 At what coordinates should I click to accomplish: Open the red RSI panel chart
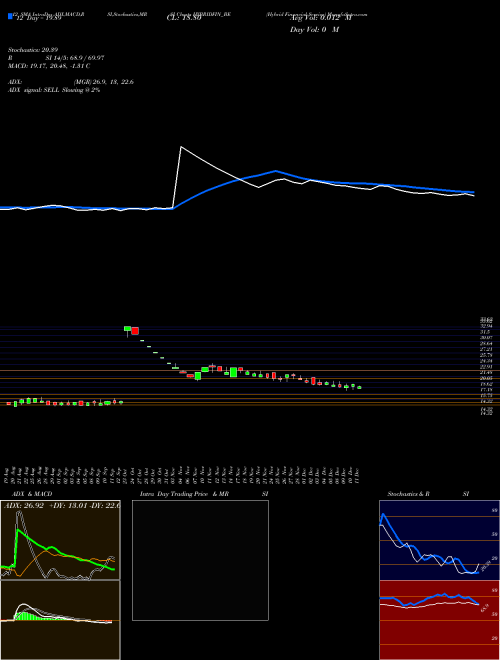point(439,620)
